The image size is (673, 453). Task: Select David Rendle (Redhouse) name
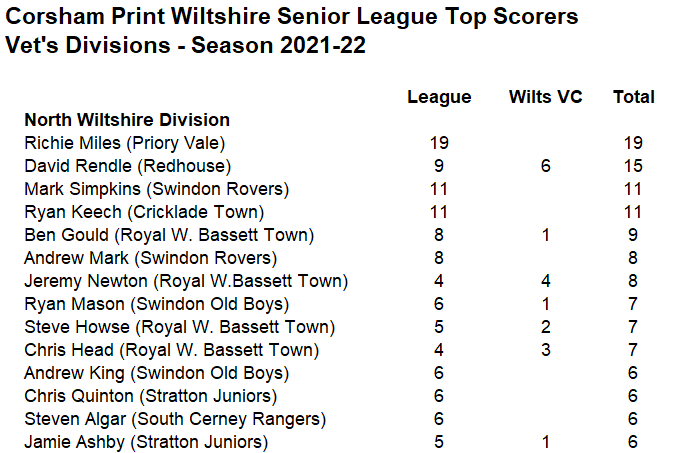coord(127,166)
